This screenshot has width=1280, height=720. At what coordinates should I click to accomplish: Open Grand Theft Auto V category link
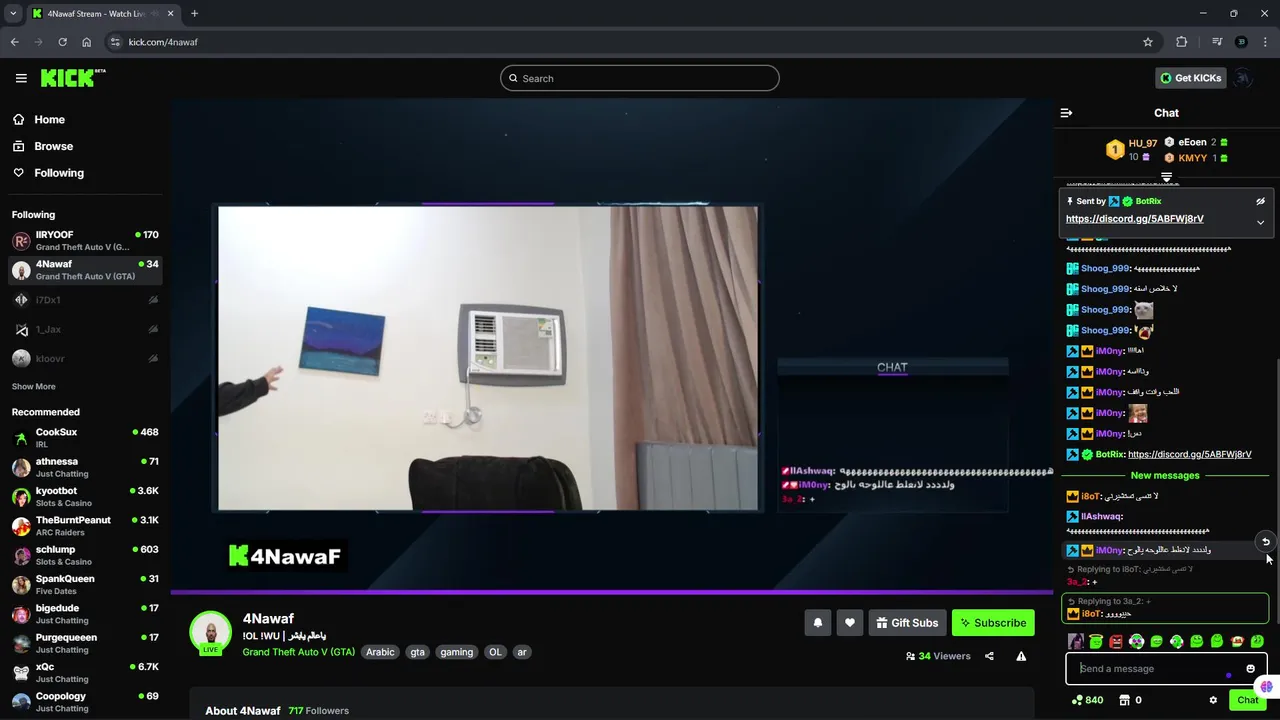pyautogui.click(x=298, y=652)
